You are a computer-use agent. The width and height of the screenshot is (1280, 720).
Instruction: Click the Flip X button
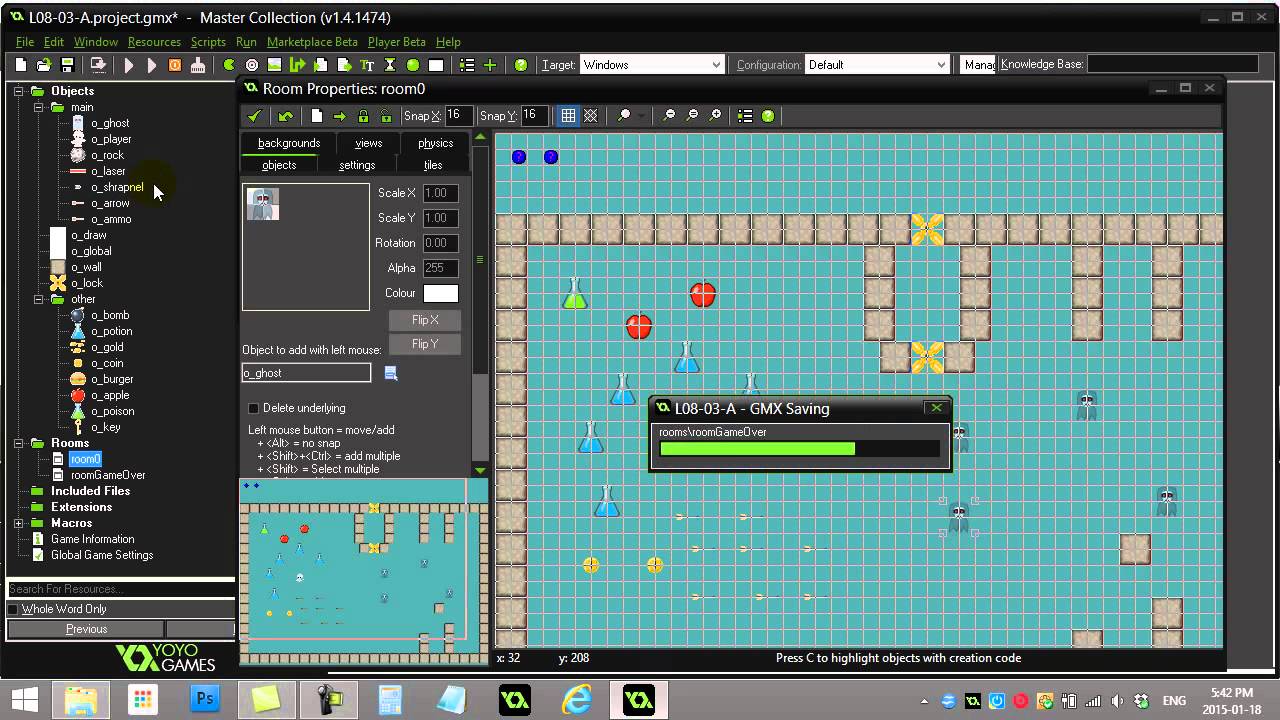[425, 320]
